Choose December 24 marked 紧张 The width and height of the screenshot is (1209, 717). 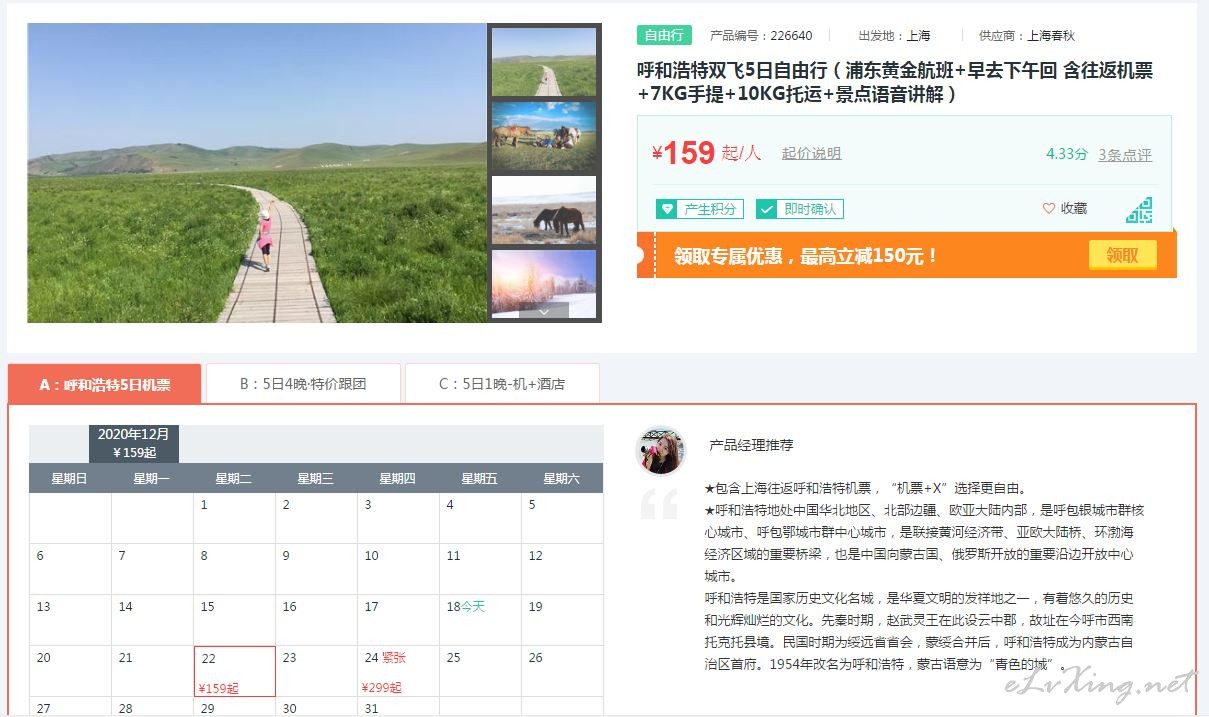[x=399, y=671]
